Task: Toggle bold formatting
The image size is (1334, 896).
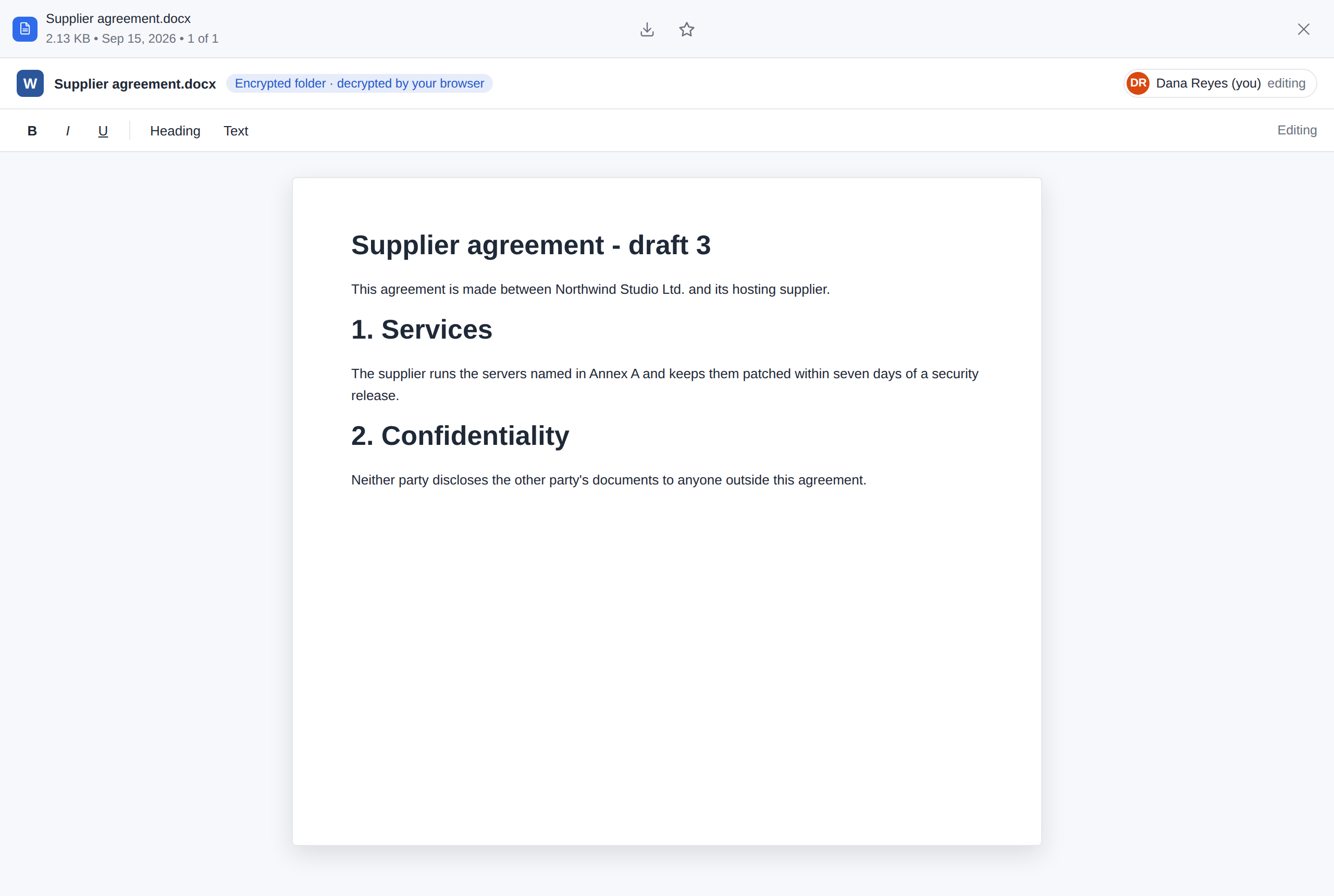Action: tap(32, 131)
